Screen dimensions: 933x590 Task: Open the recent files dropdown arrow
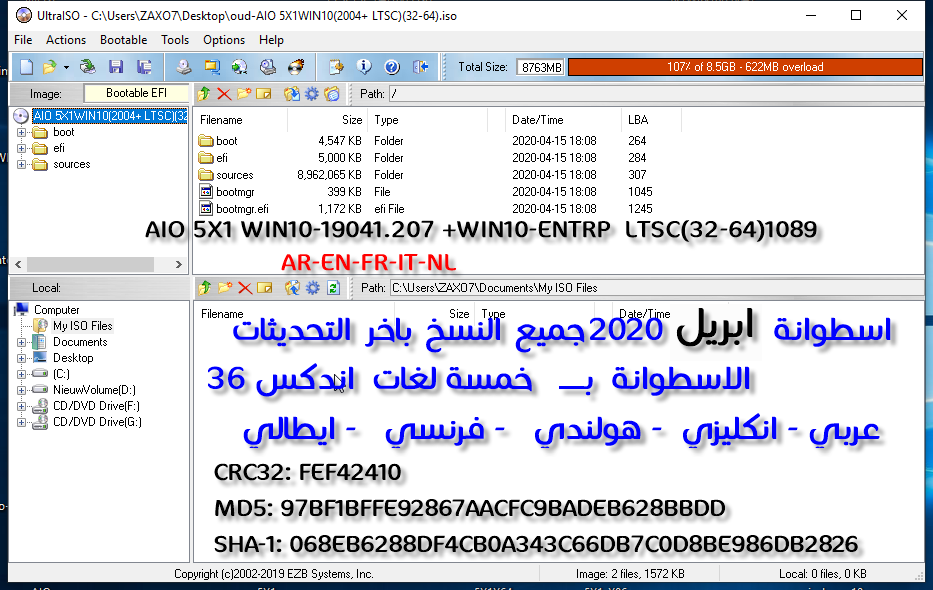point(66,67)
